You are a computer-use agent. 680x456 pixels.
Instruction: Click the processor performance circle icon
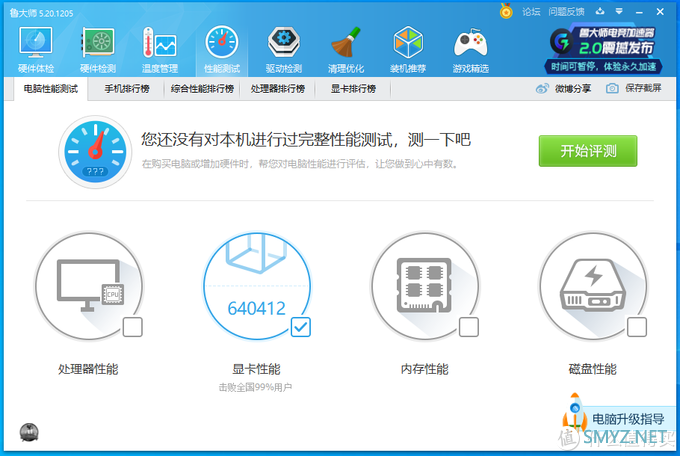click(89, 286)
